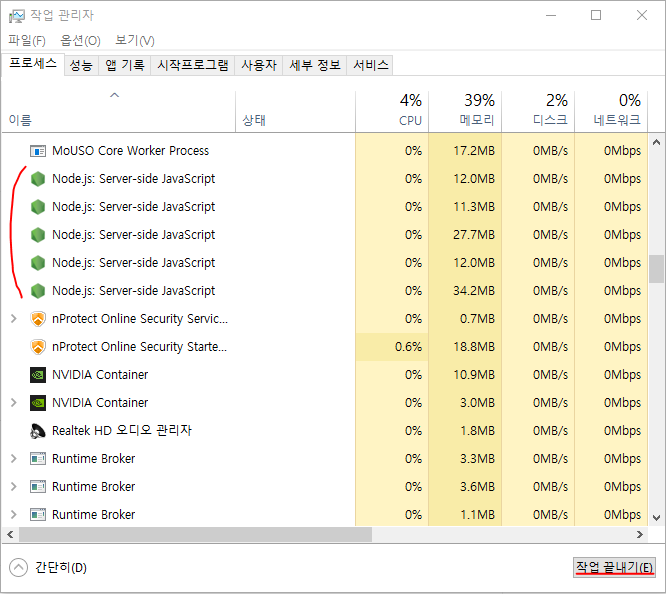
Task: Switch to the 세부 정보 tab
Action: coord(315,65)
